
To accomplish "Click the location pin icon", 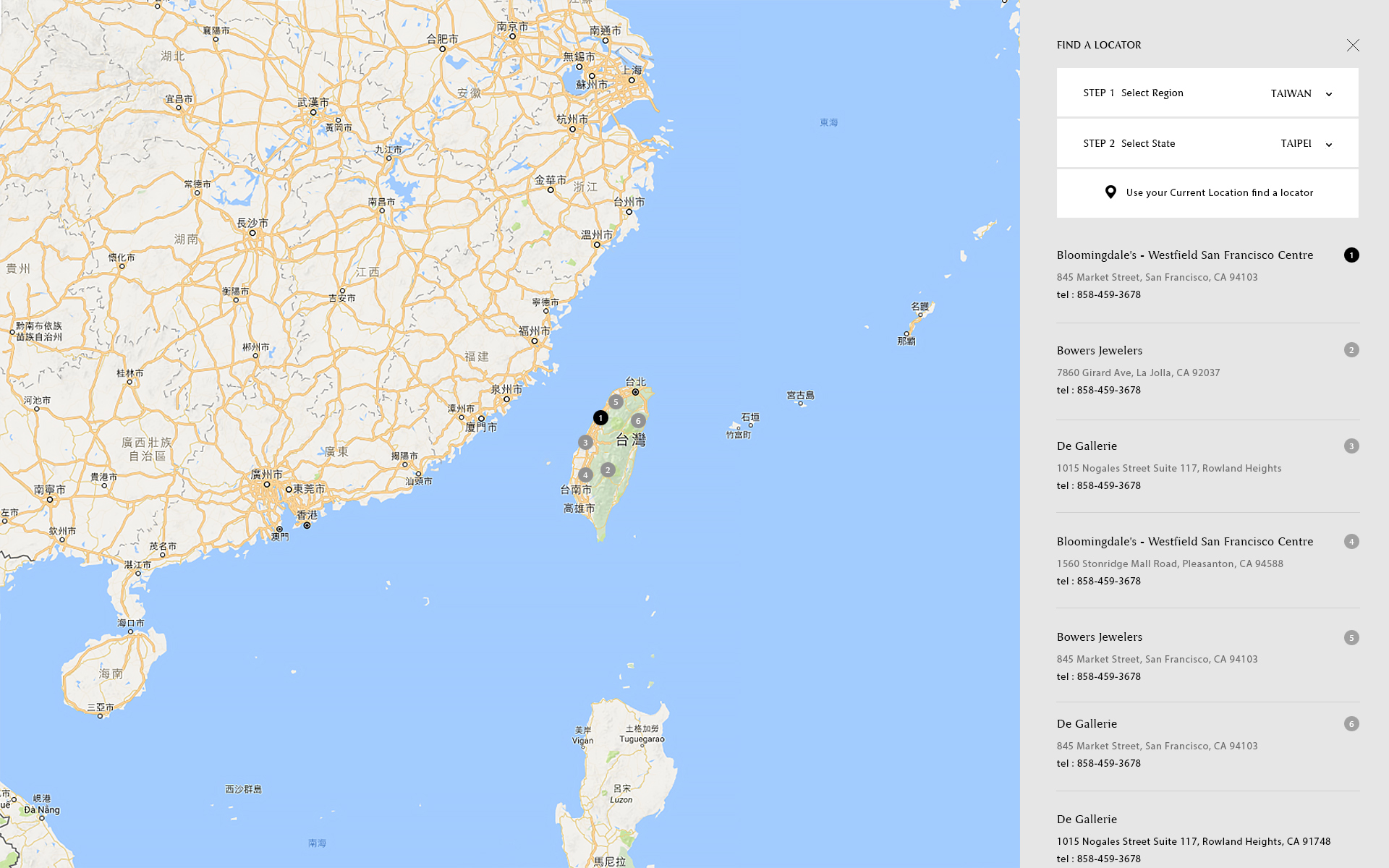I will click(x=1110, y=192).
